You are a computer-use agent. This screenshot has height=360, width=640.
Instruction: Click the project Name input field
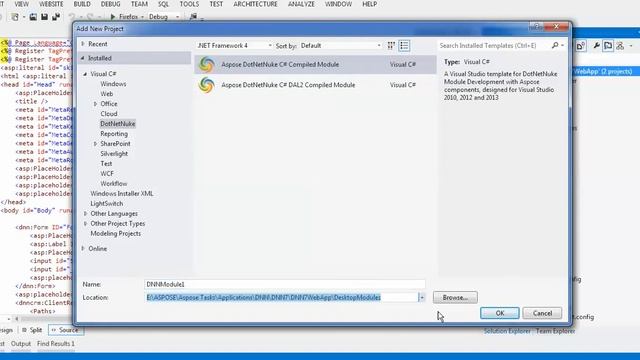click(x=284, y=284)
